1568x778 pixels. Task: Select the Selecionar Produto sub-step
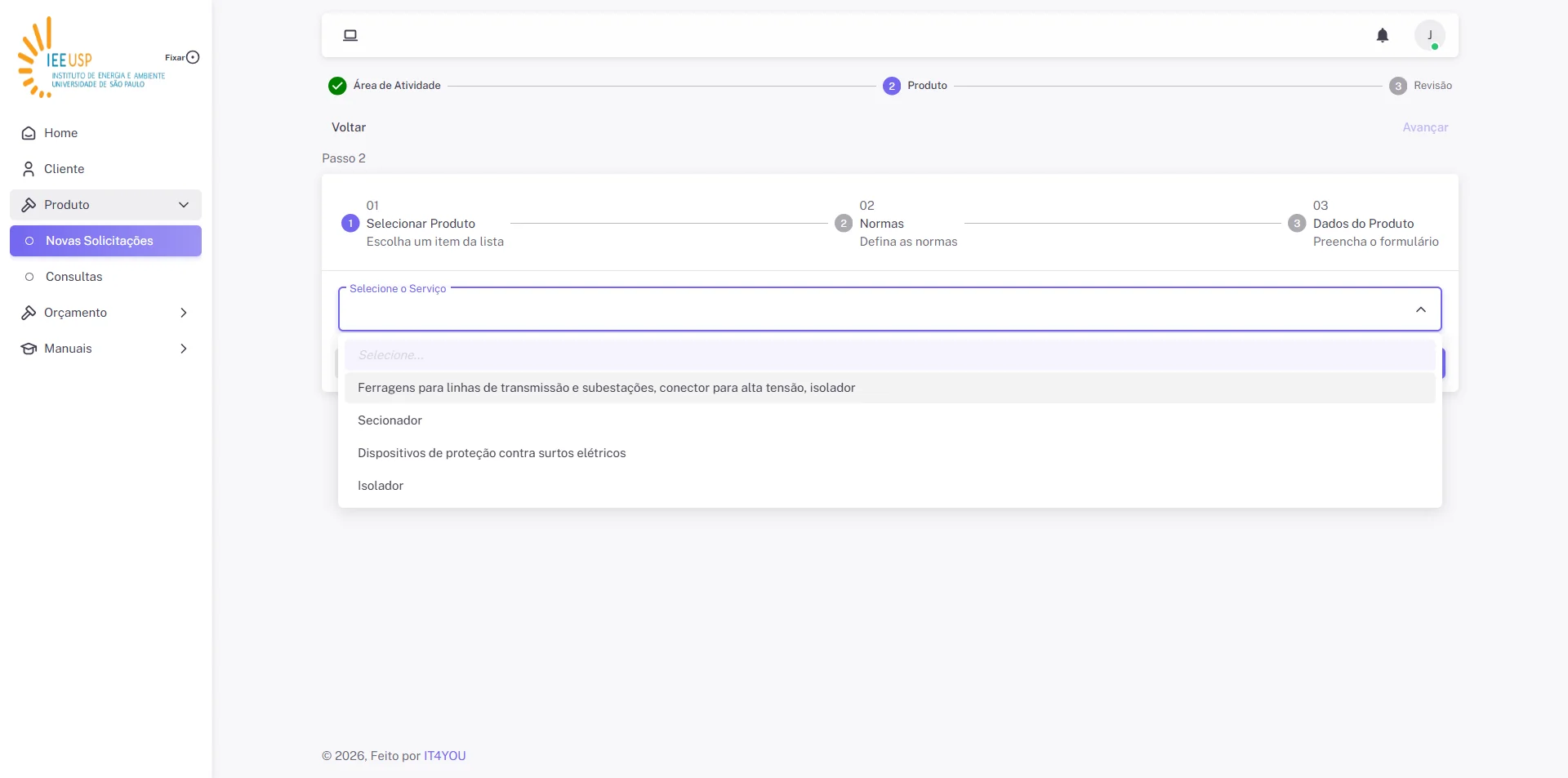click(422, 224)
